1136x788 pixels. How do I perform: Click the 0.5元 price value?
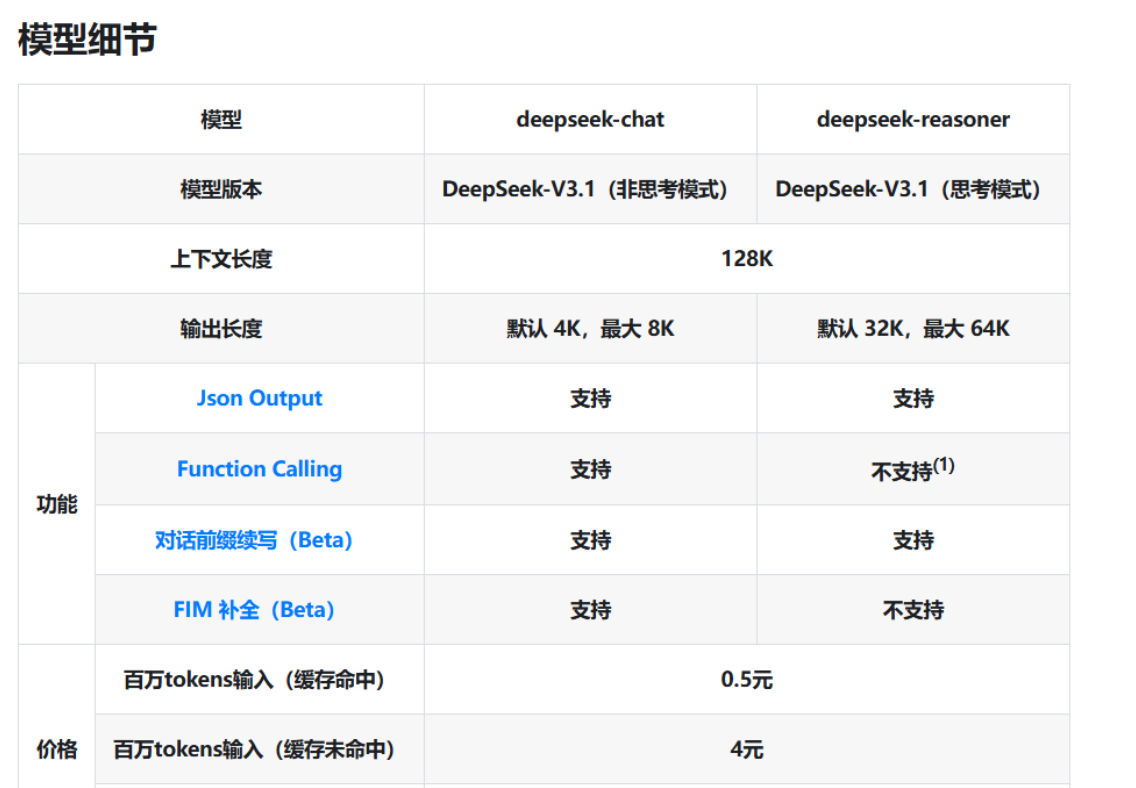point(747,680)
